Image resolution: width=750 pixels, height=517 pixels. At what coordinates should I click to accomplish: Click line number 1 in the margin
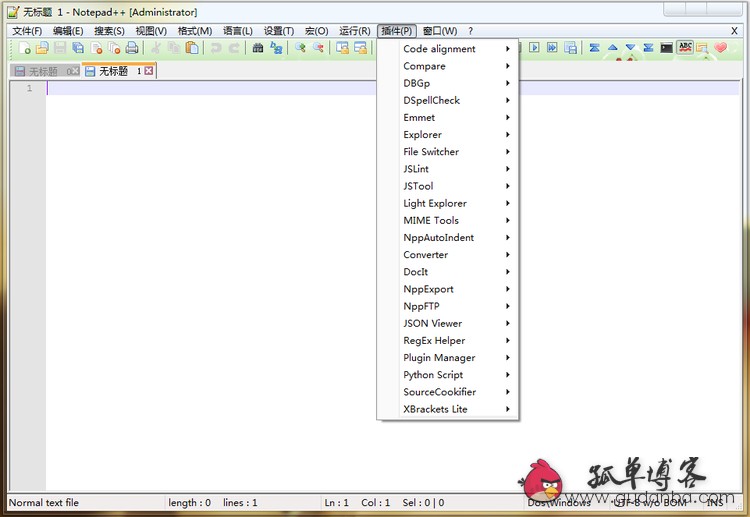coord(29,88)
